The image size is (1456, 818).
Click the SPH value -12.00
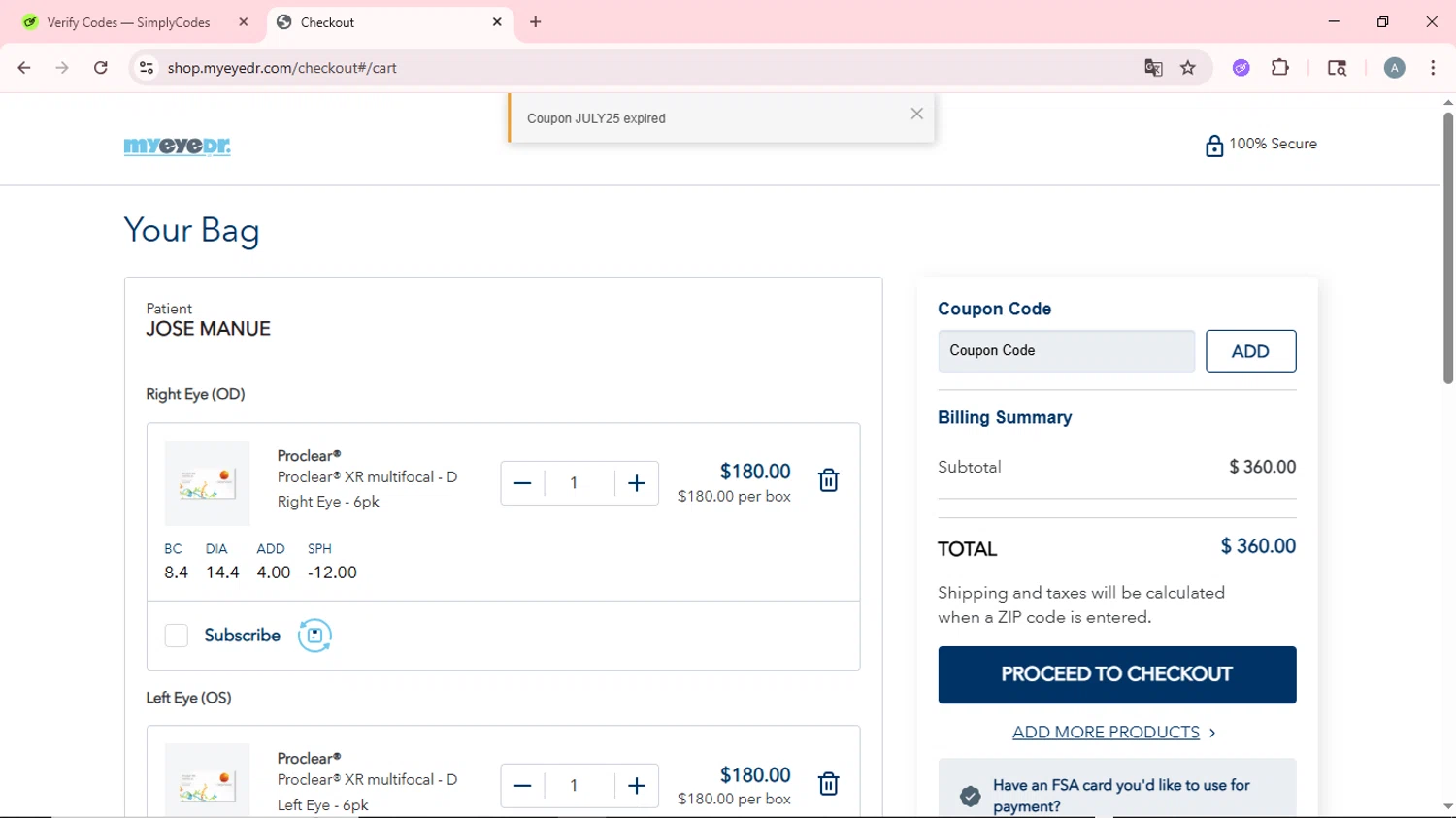point(332,573)
